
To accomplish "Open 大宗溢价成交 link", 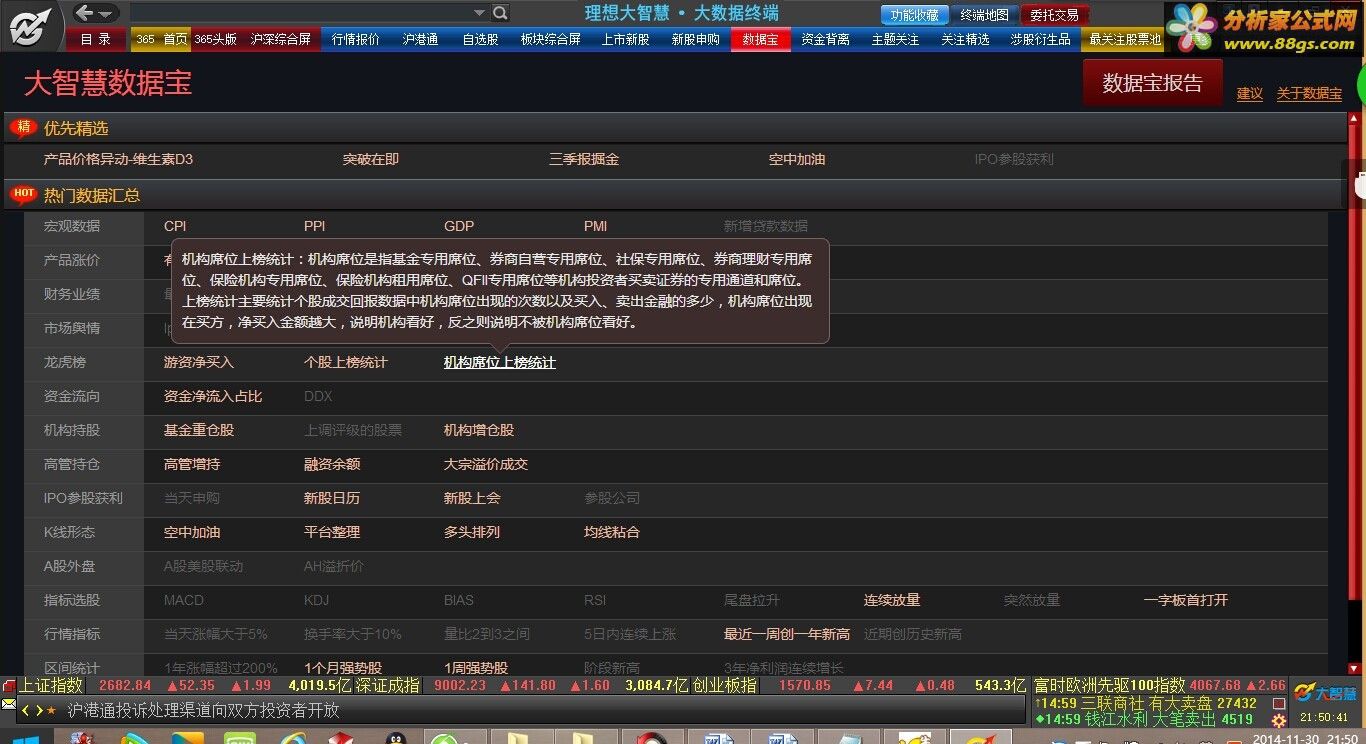I will (486, 464).
